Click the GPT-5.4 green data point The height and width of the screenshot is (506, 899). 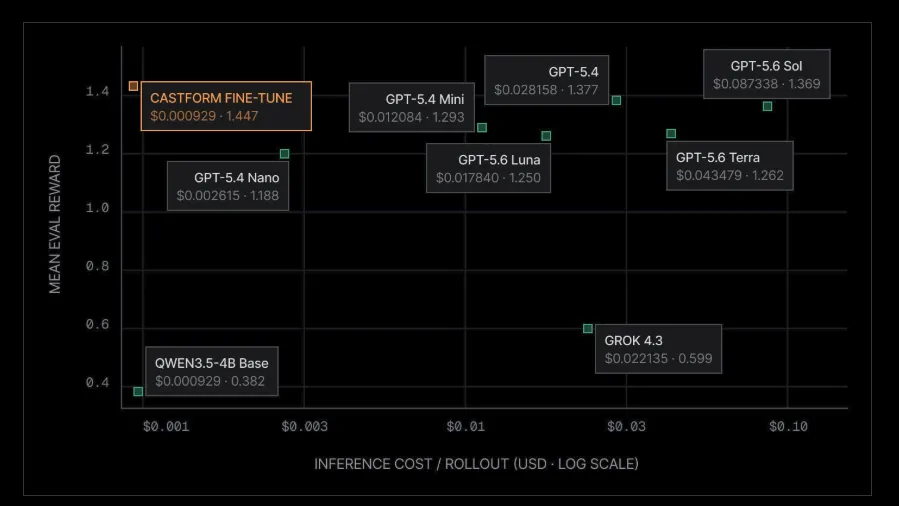[616, 100]
